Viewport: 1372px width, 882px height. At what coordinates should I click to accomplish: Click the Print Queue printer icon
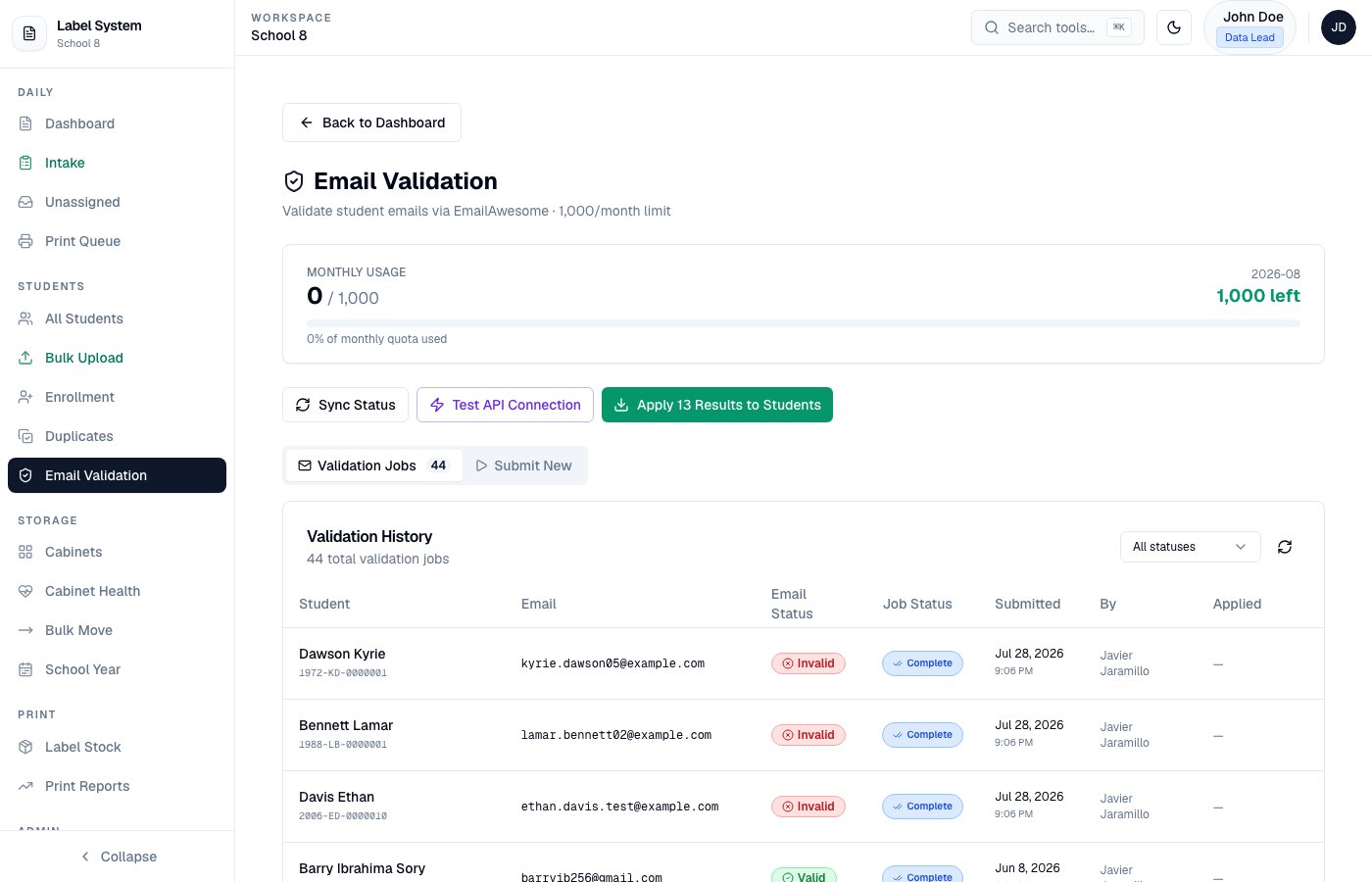click(x=25, y=241)
